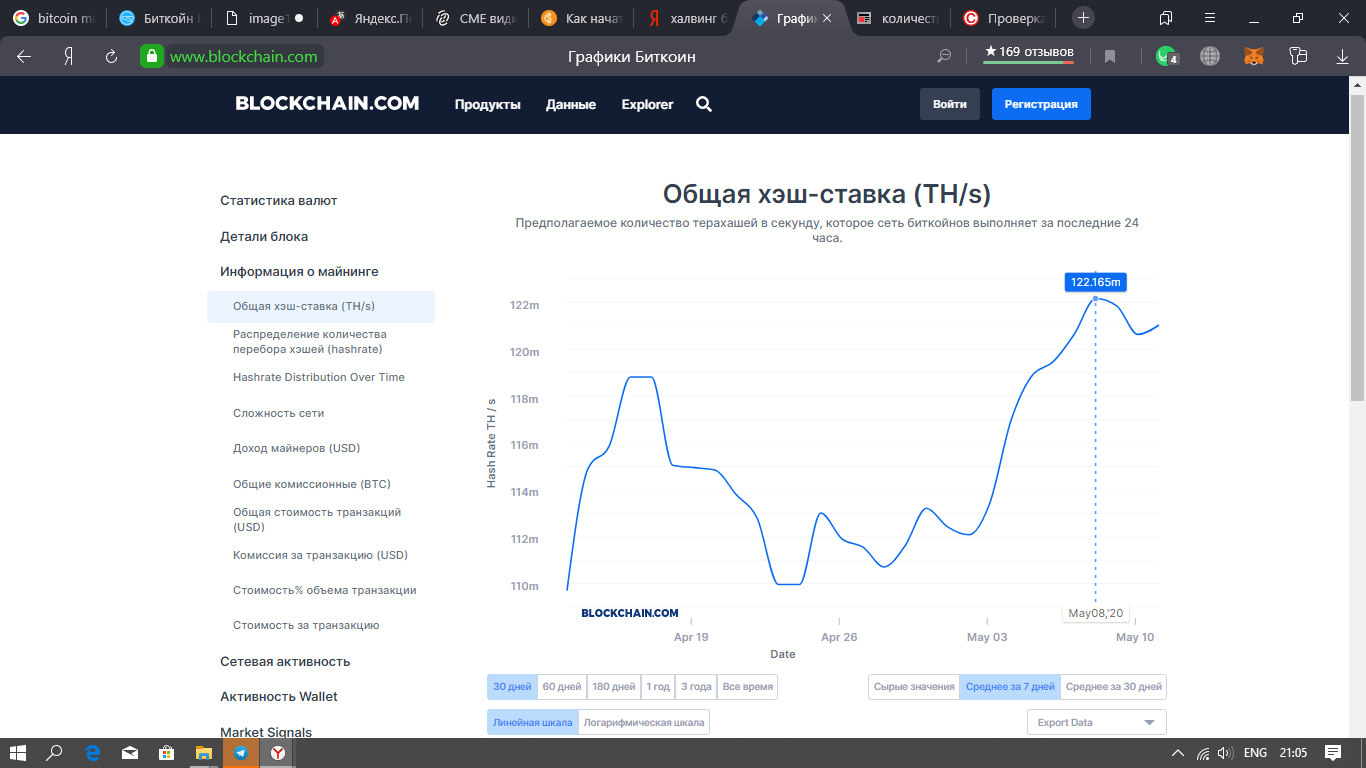Select the 30 дней time range
Screen dimensions: 1366x768
tap(512, 687)
